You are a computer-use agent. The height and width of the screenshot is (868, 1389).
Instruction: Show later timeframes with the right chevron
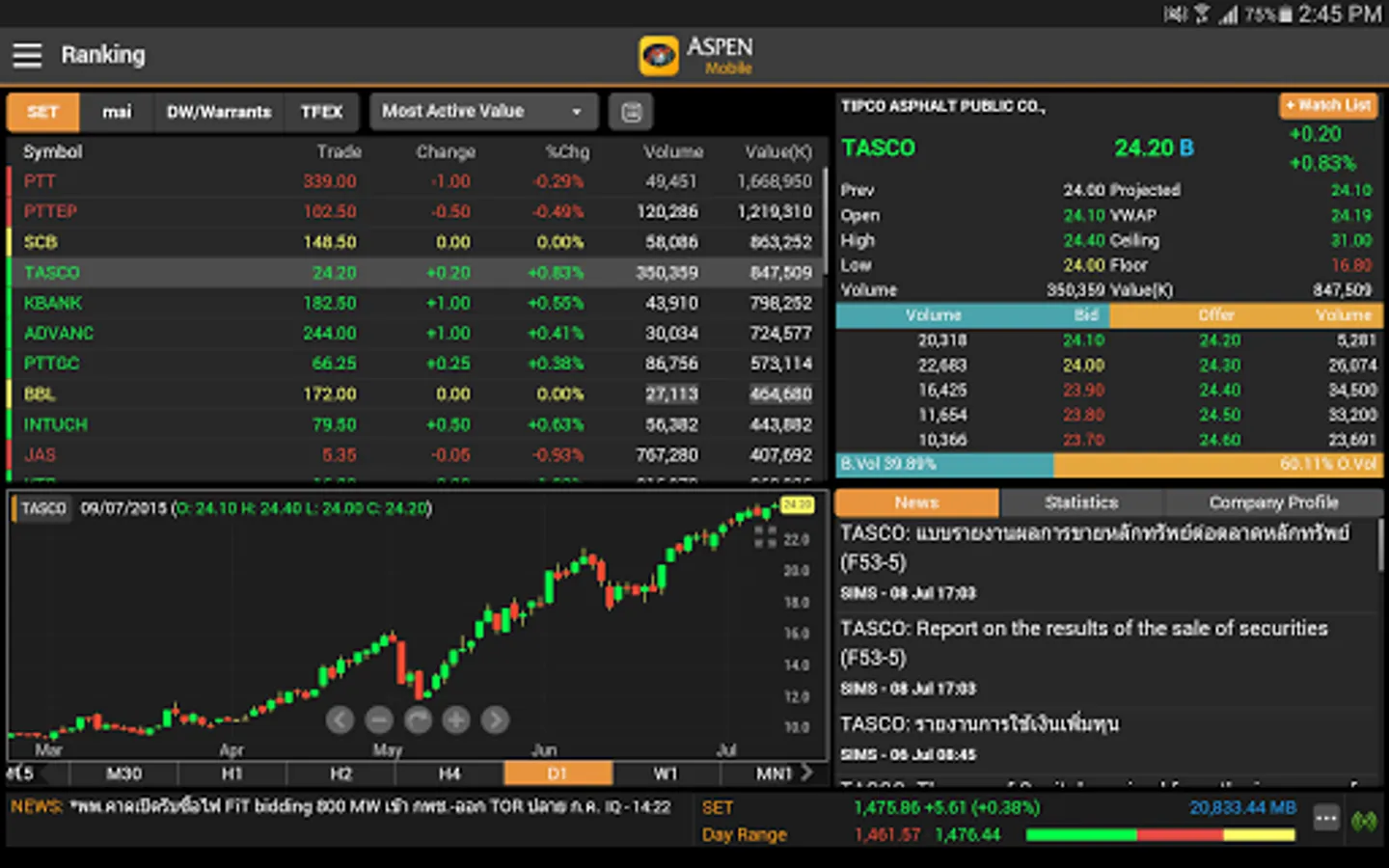(807, 773)
